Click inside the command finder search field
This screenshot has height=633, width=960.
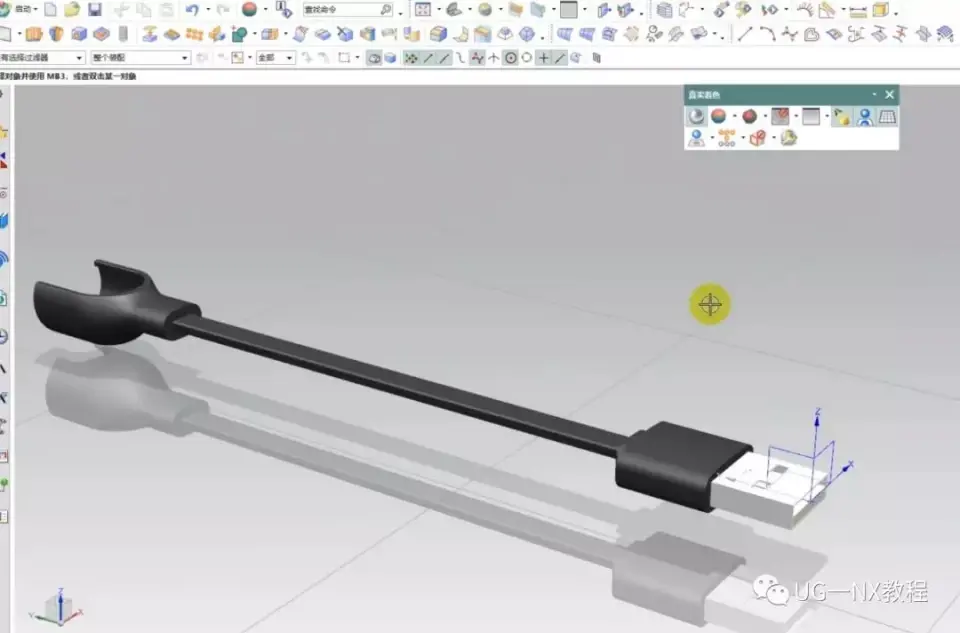point(338,9)
